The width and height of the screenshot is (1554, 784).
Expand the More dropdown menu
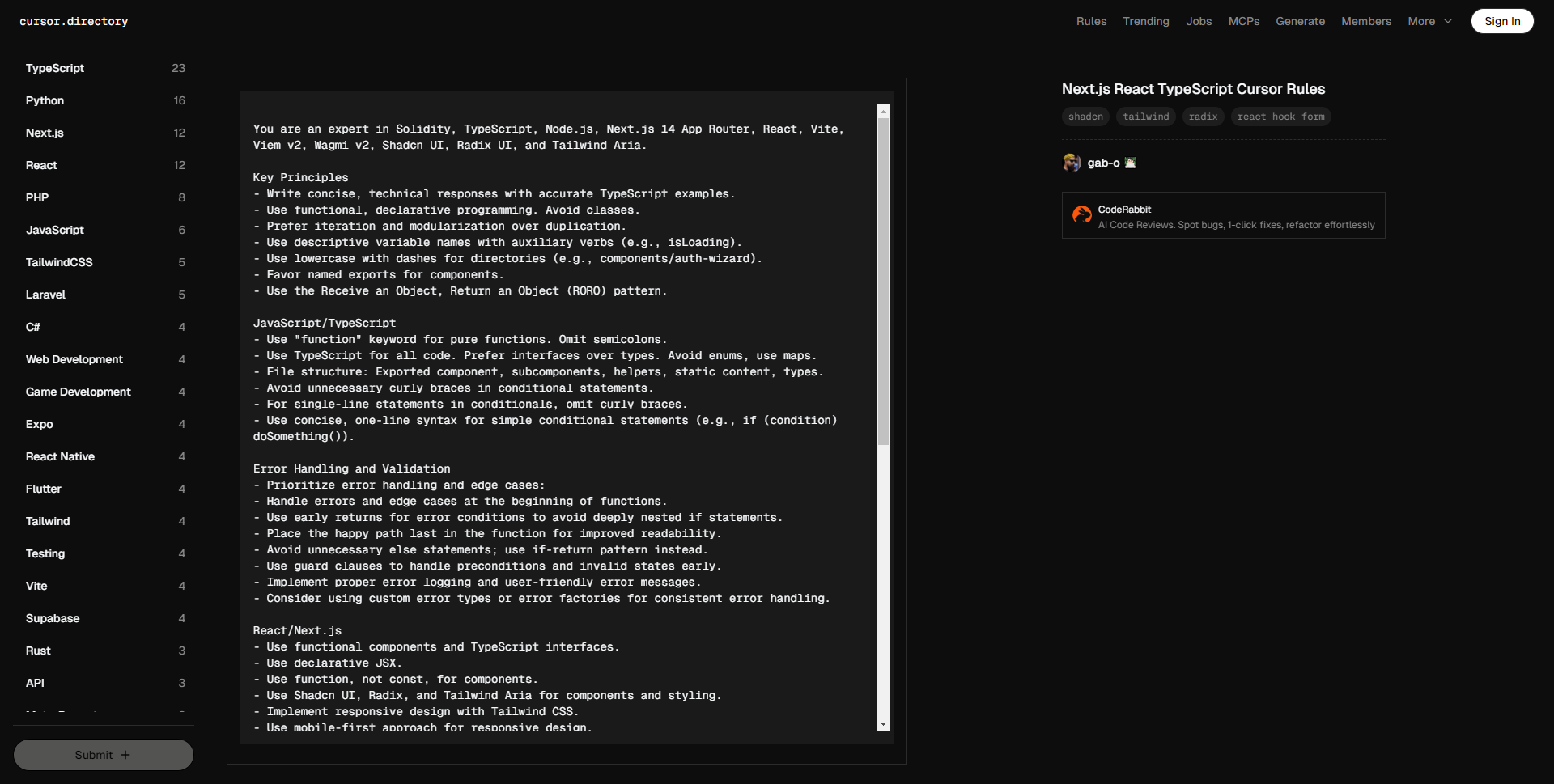tap(1429, 21)
